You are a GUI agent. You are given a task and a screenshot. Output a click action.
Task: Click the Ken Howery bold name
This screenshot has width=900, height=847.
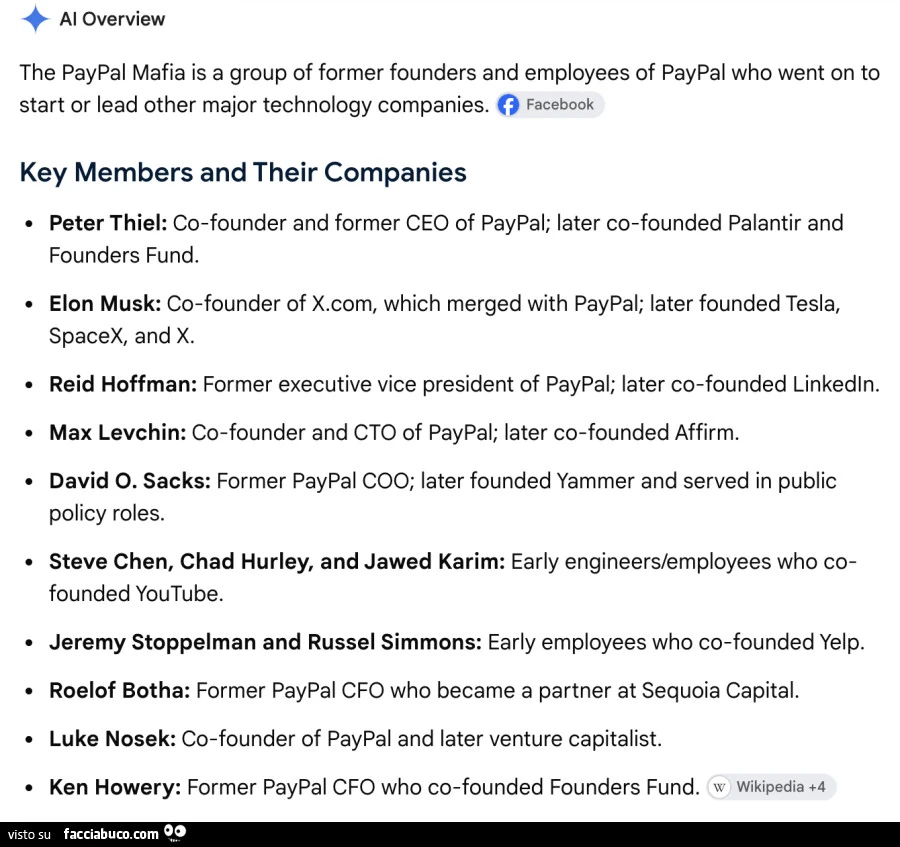point(115,787)
